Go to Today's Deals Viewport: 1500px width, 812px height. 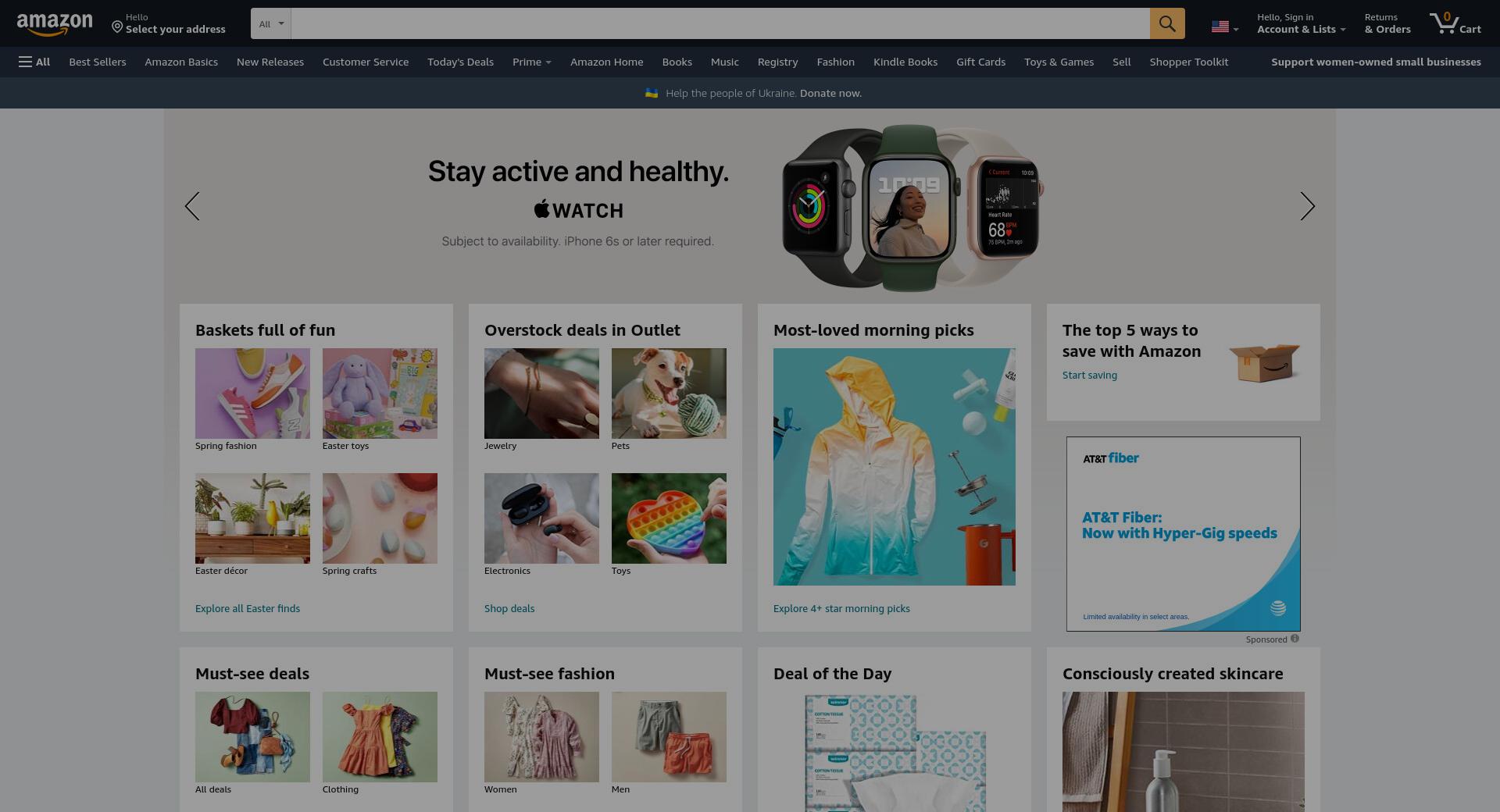point(460,62)
